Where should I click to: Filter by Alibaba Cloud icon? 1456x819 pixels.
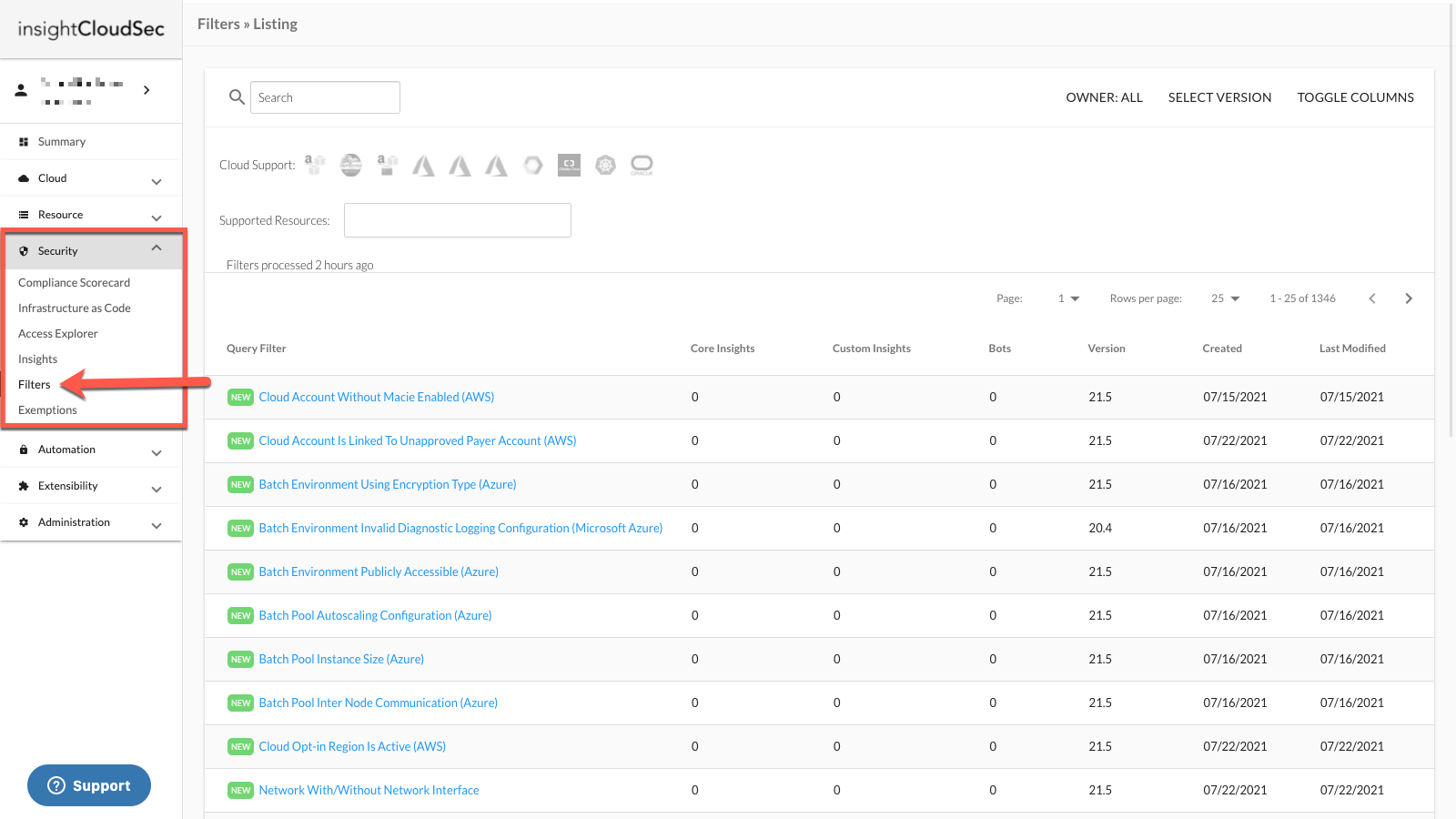(x=569, y=165)
